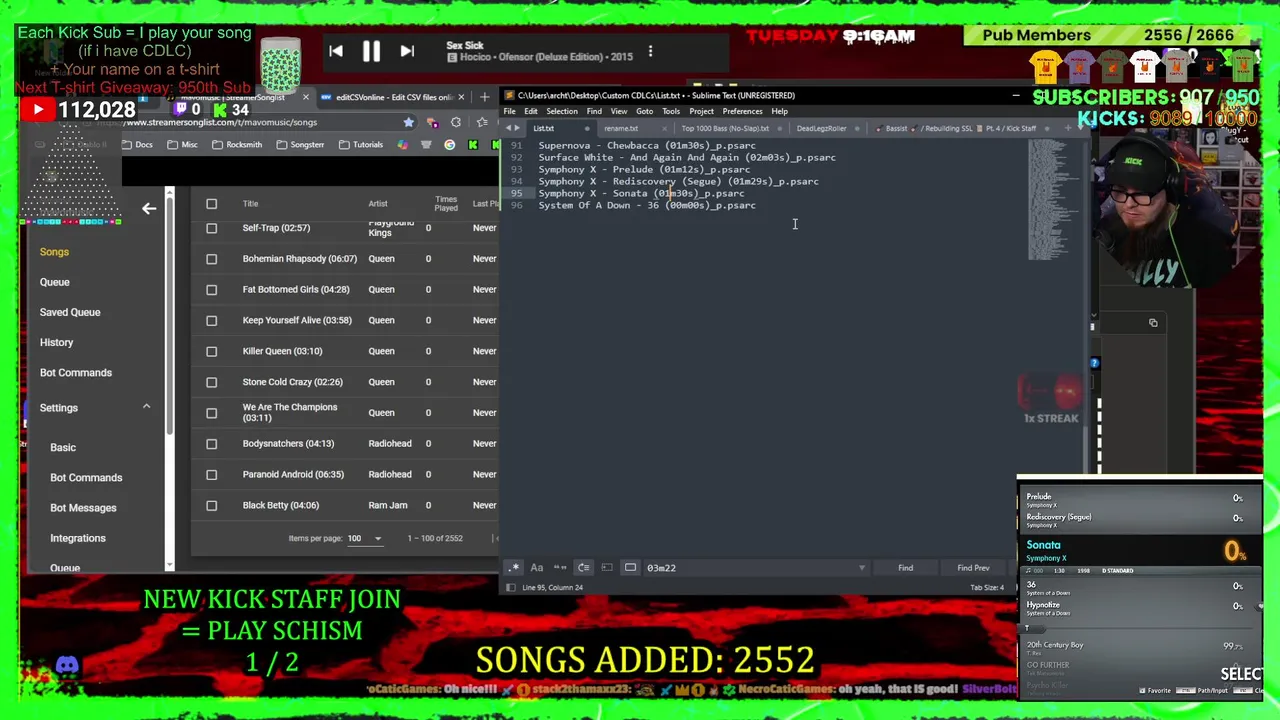The height and width of the screenshot is (720, 1280).
Task: Click line 96 System Of A Down entry
Action: click(x=647, y=205)
